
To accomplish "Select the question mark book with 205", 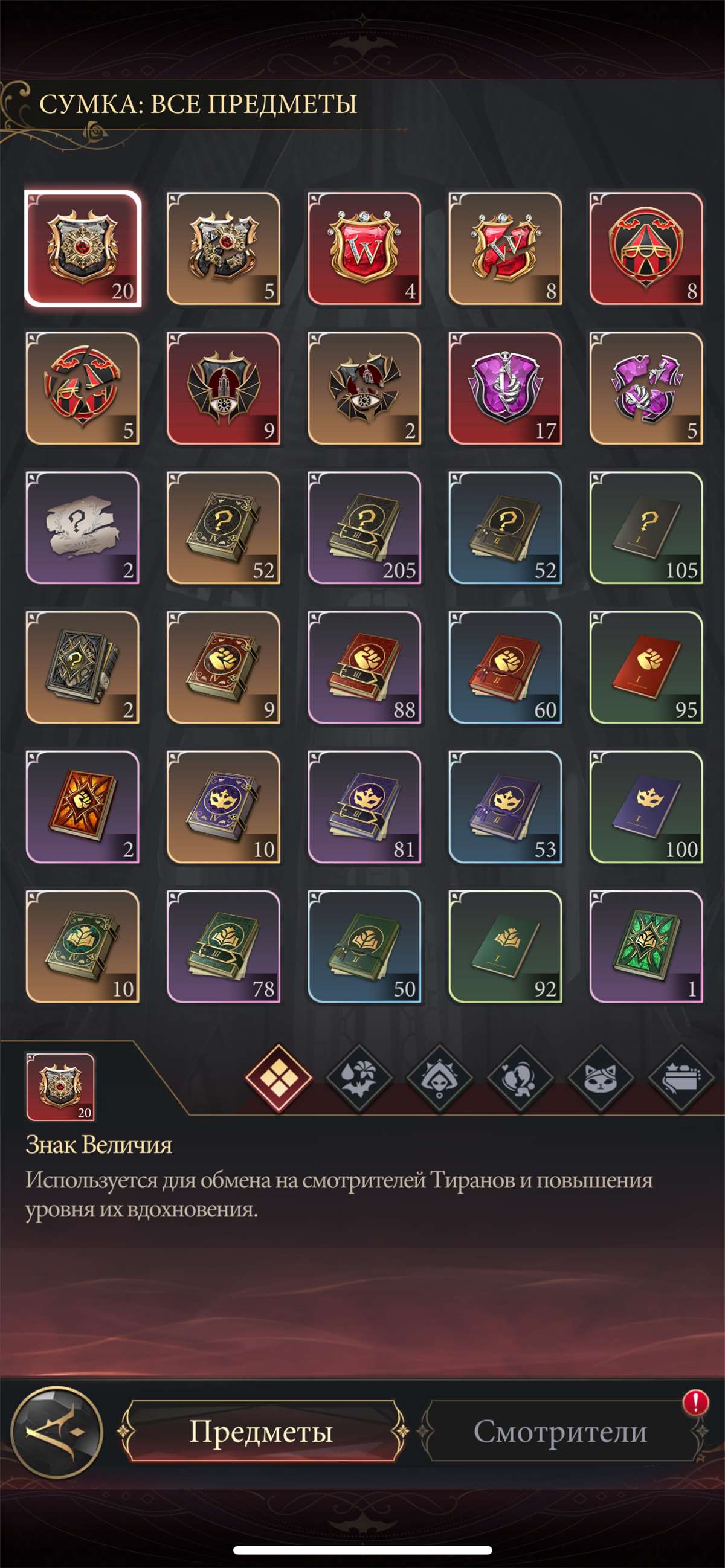I will (364, 527).
